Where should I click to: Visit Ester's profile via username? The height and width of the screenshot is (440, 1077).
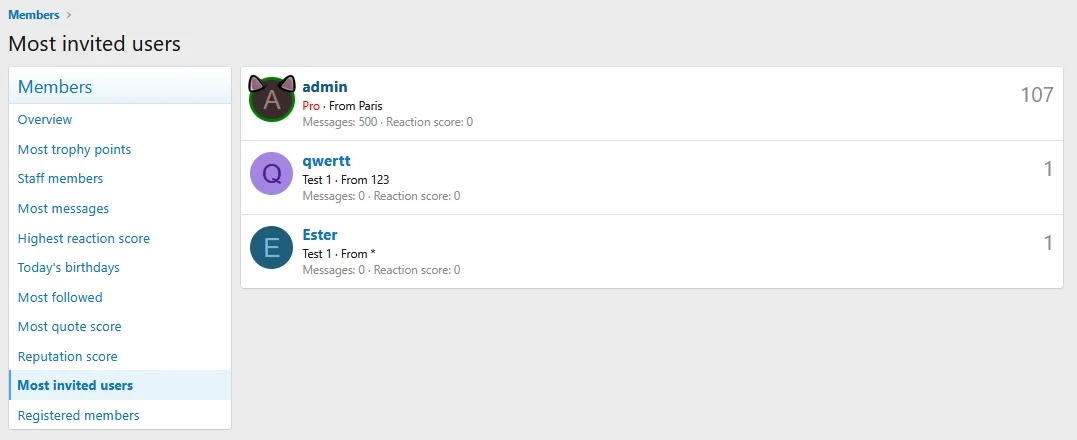320,235
